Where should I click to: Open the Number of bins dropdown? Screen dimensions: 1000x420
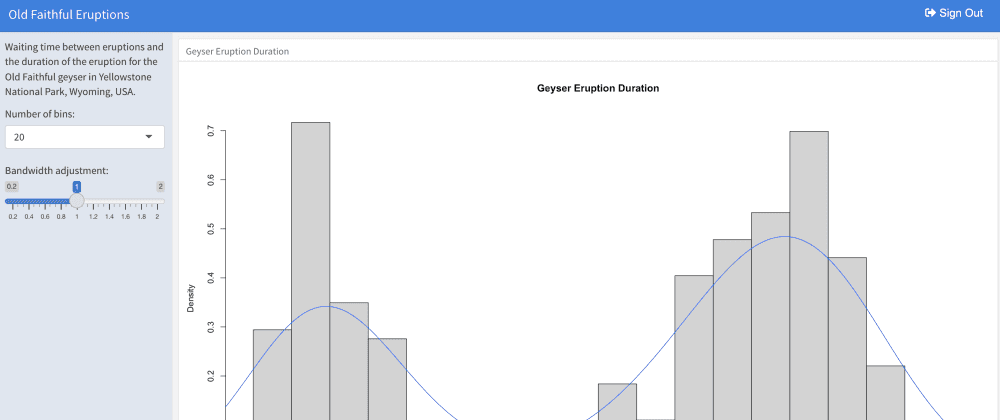[84, 137]
